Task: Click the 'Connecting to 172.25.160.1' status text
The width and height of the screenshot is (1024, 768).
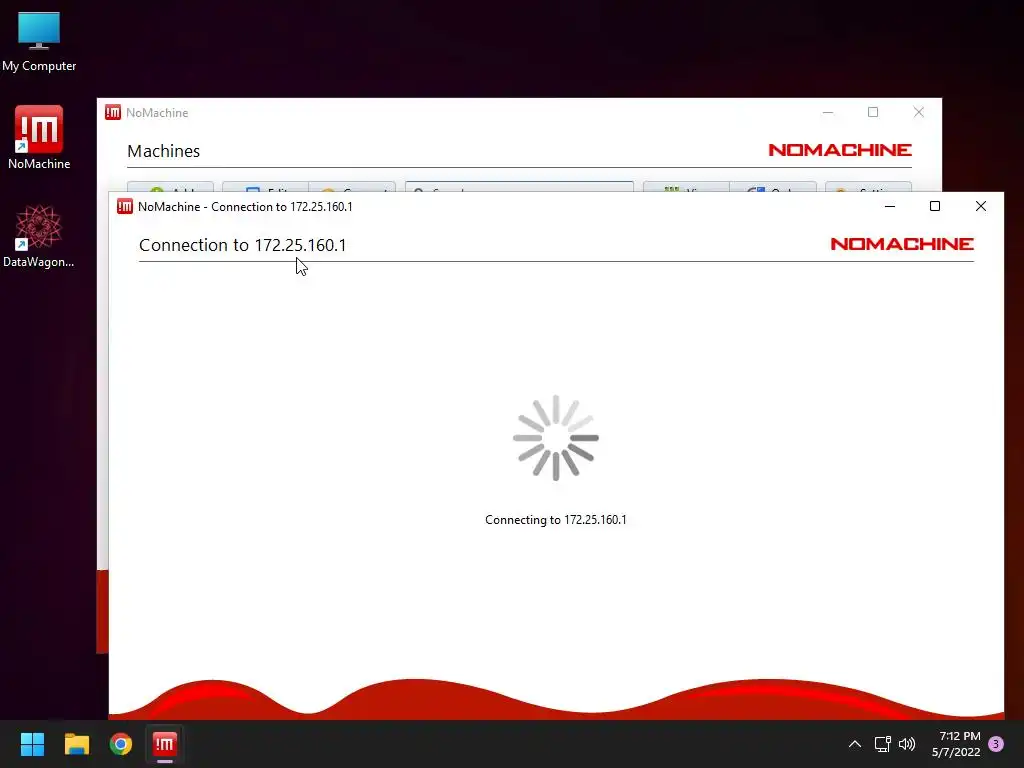Action: pyautogui.click(x=556, y=520)
